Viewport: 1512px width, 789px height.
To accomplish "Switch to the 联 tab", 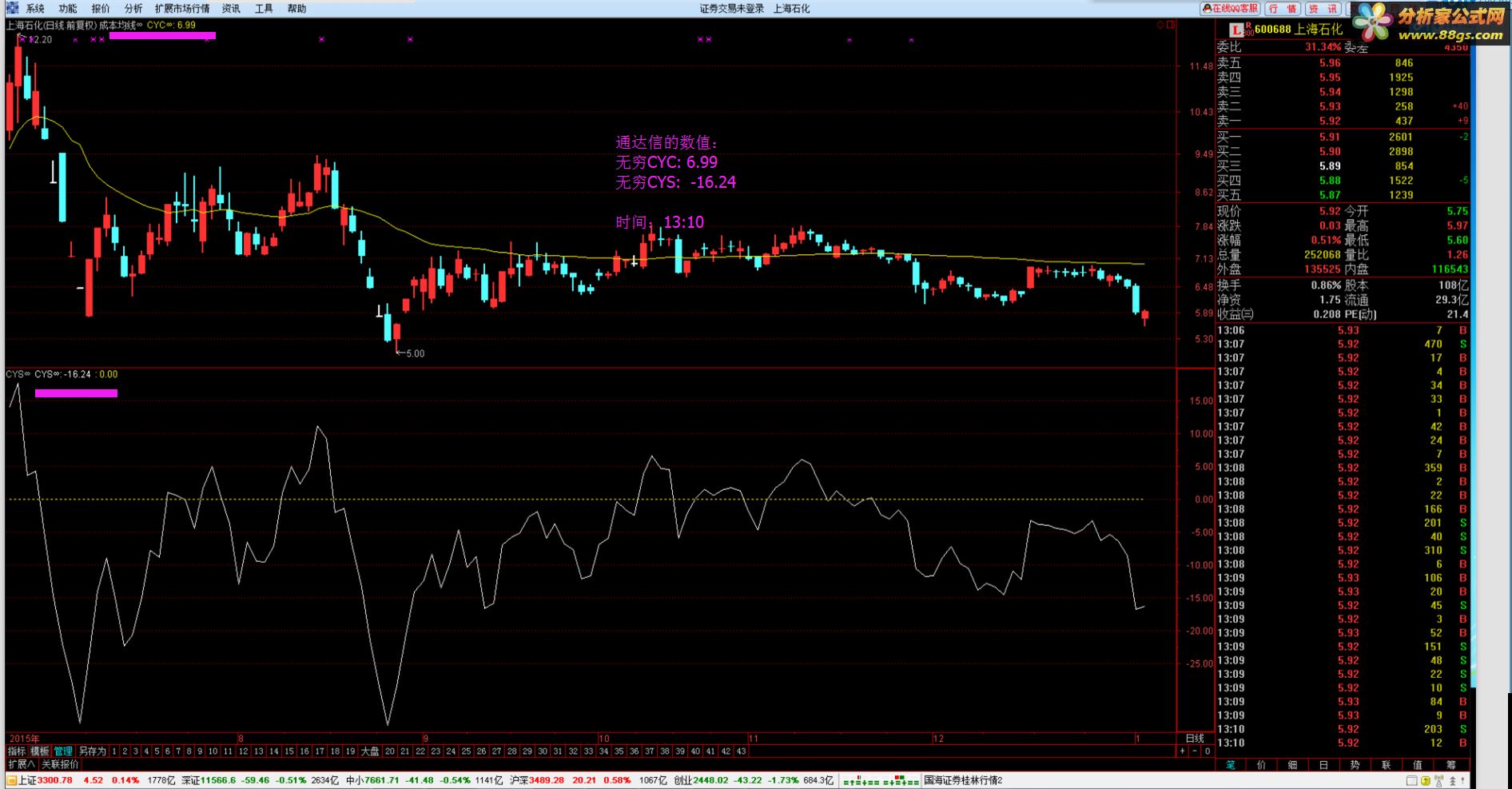I will coord(1387,765).
